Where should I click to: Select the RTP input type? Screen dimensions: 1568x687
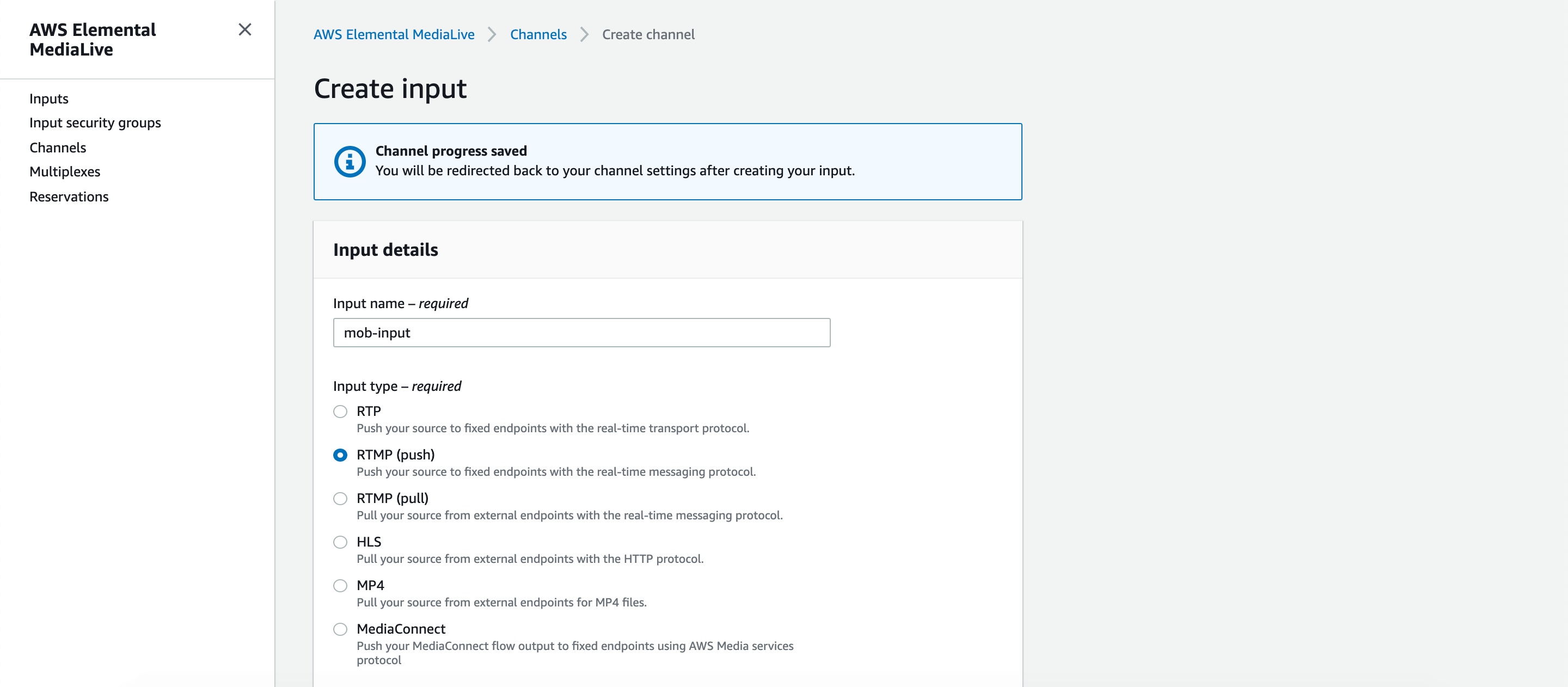coord(340,412)
